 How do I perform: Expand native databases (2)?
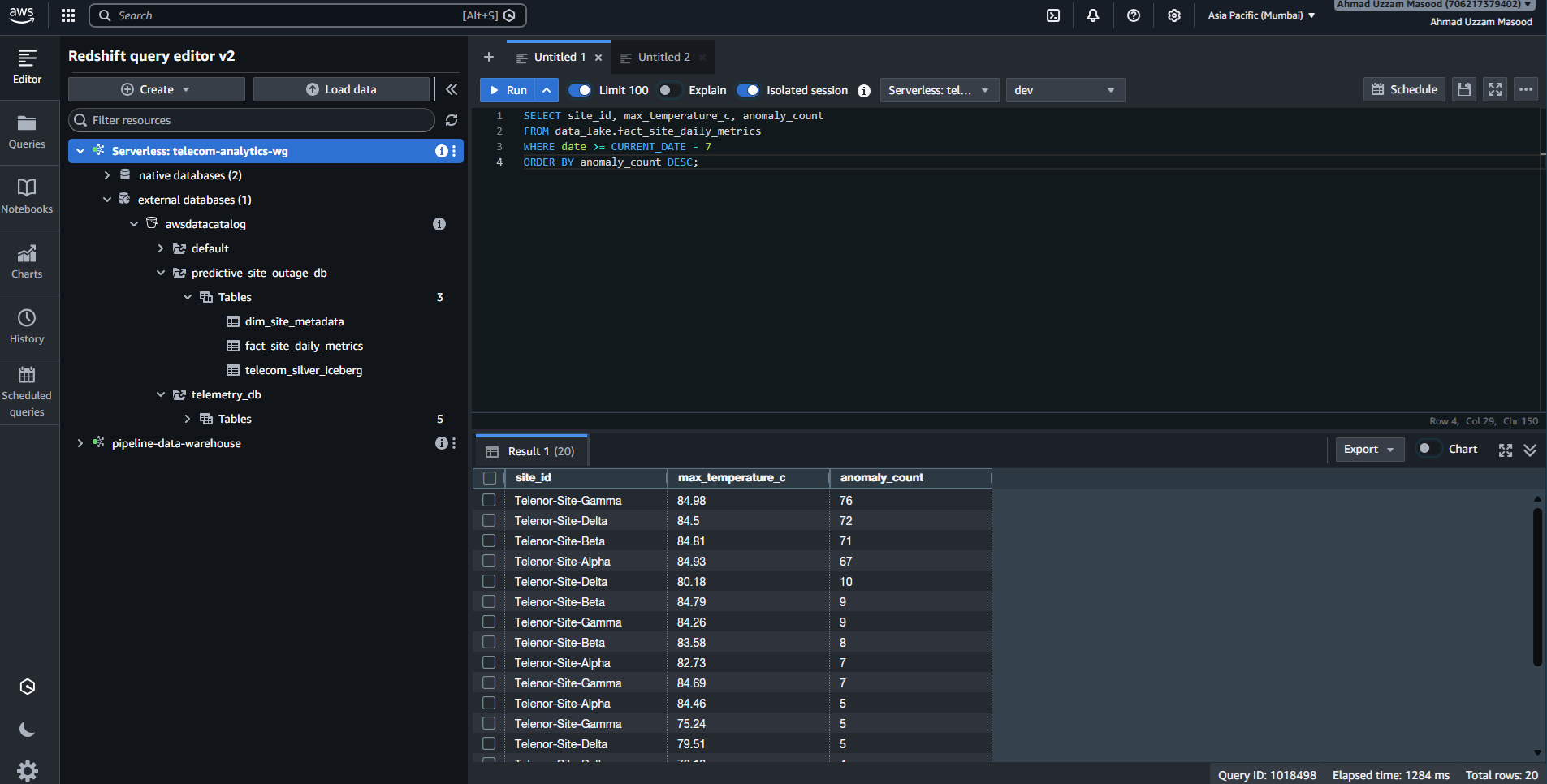106,175
